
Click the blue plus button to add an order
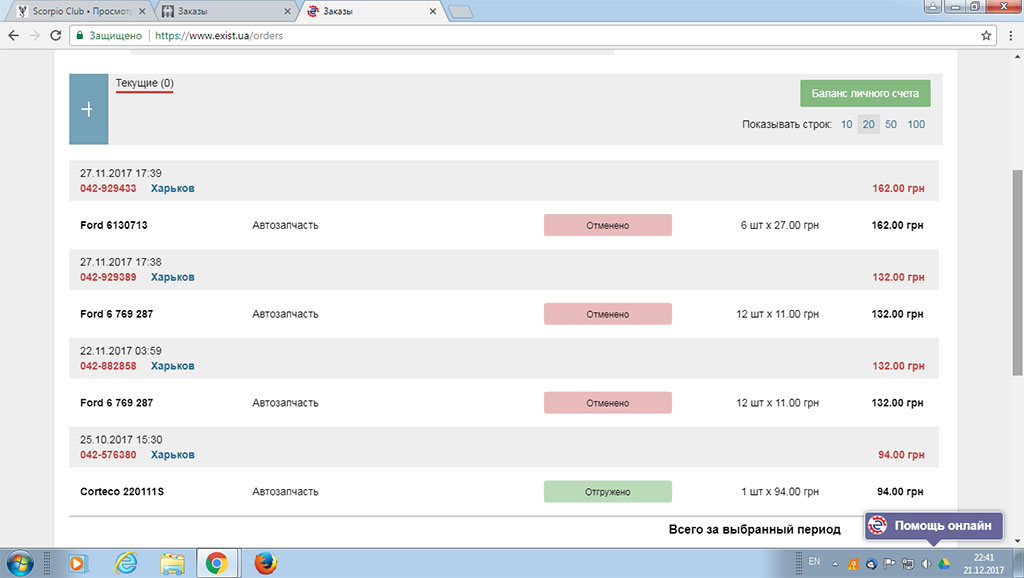pos(88,109)
